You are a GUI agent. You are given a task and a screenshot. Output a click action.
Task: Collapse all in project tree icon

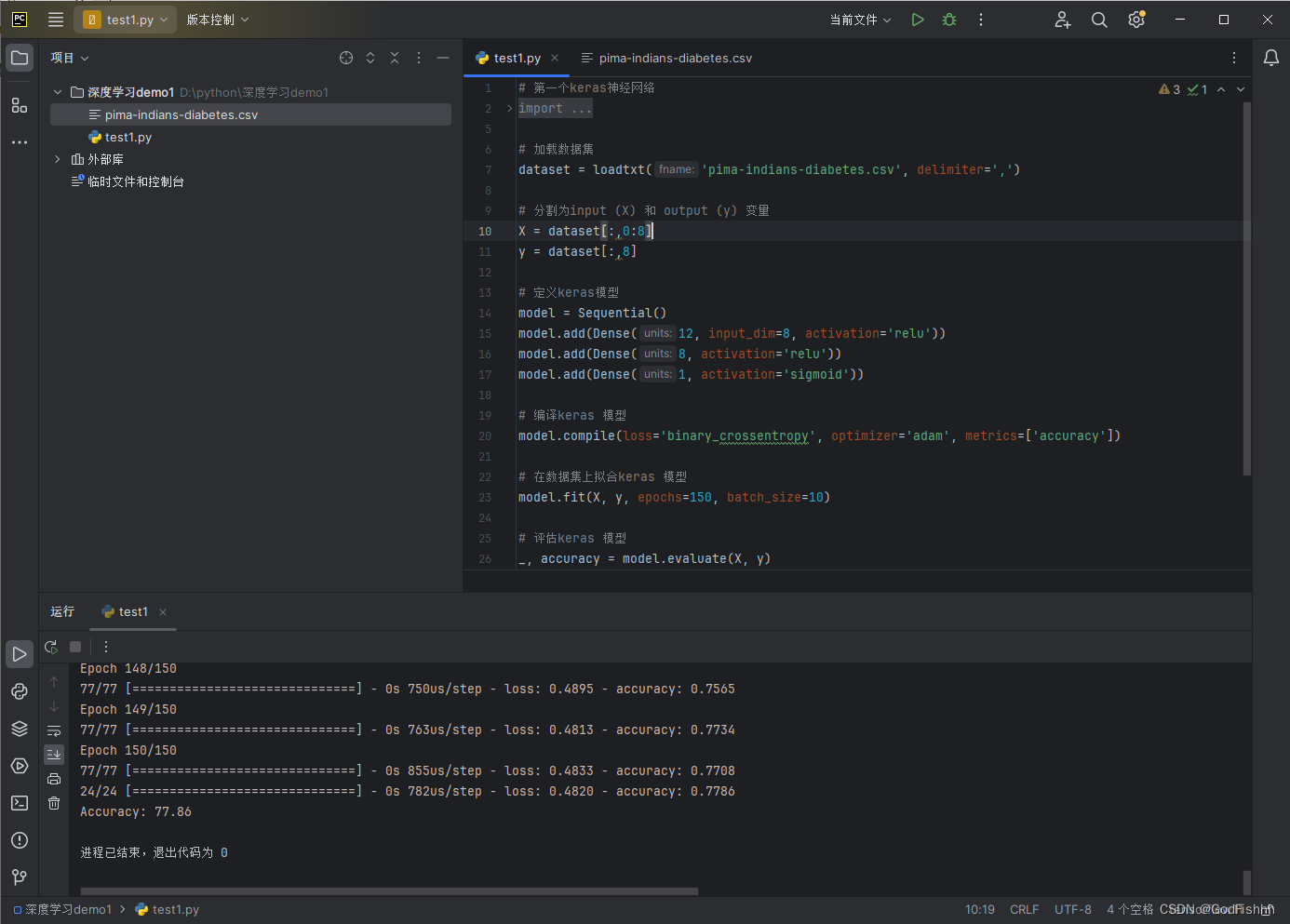tap(395, 58)
